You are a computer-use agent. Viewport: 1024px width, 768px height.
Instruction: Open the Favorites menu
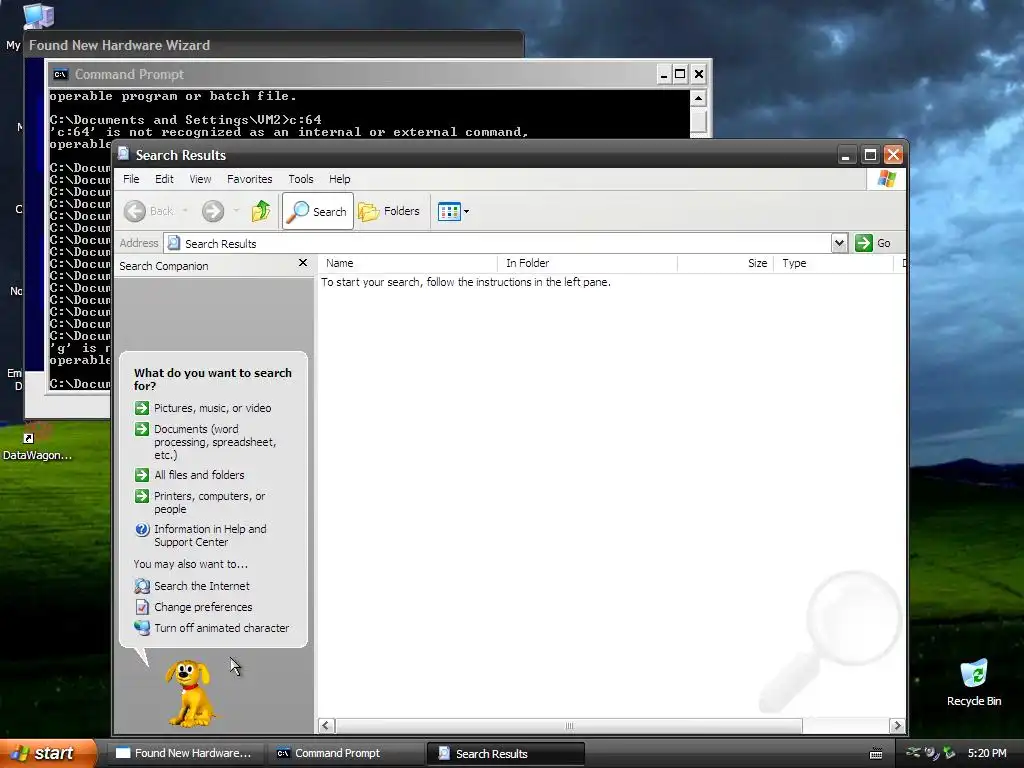pos(249,179)
